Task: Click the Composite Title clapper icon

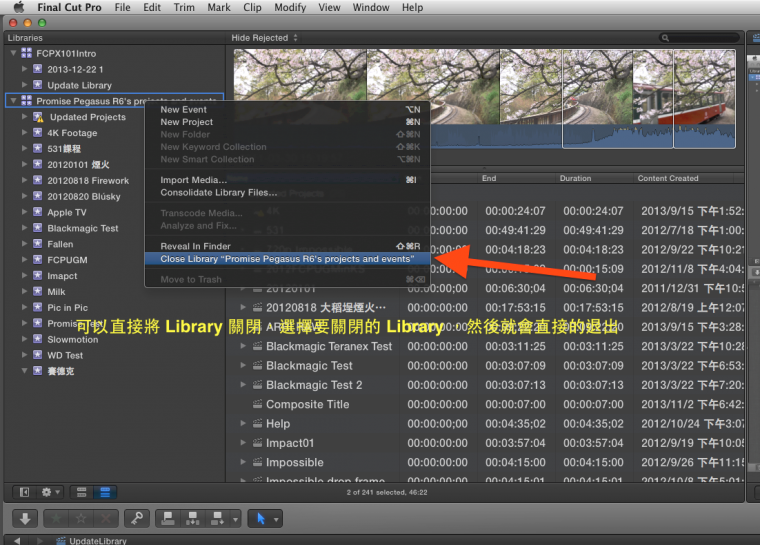Action: pos(257,404)
